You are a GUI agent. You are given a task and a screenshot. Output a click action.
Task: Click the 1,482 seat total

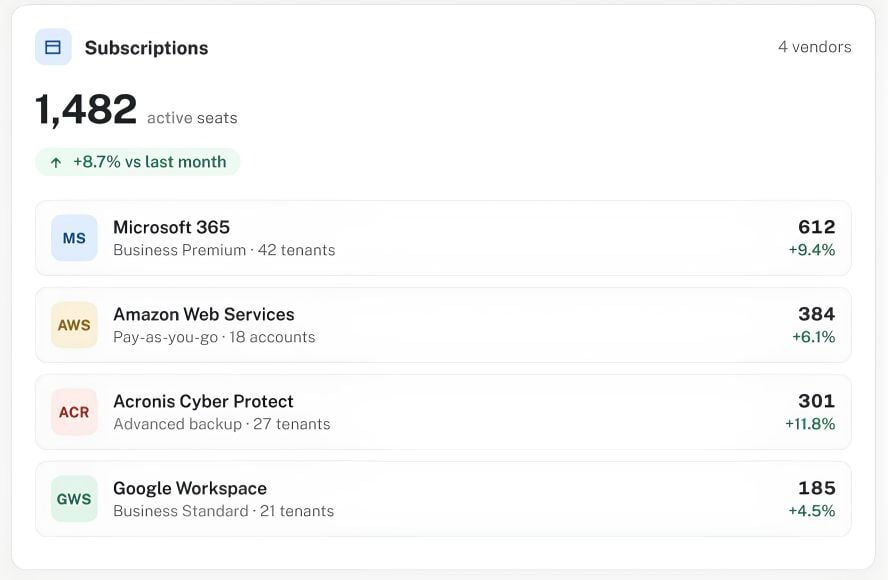(x=86, y=109)
